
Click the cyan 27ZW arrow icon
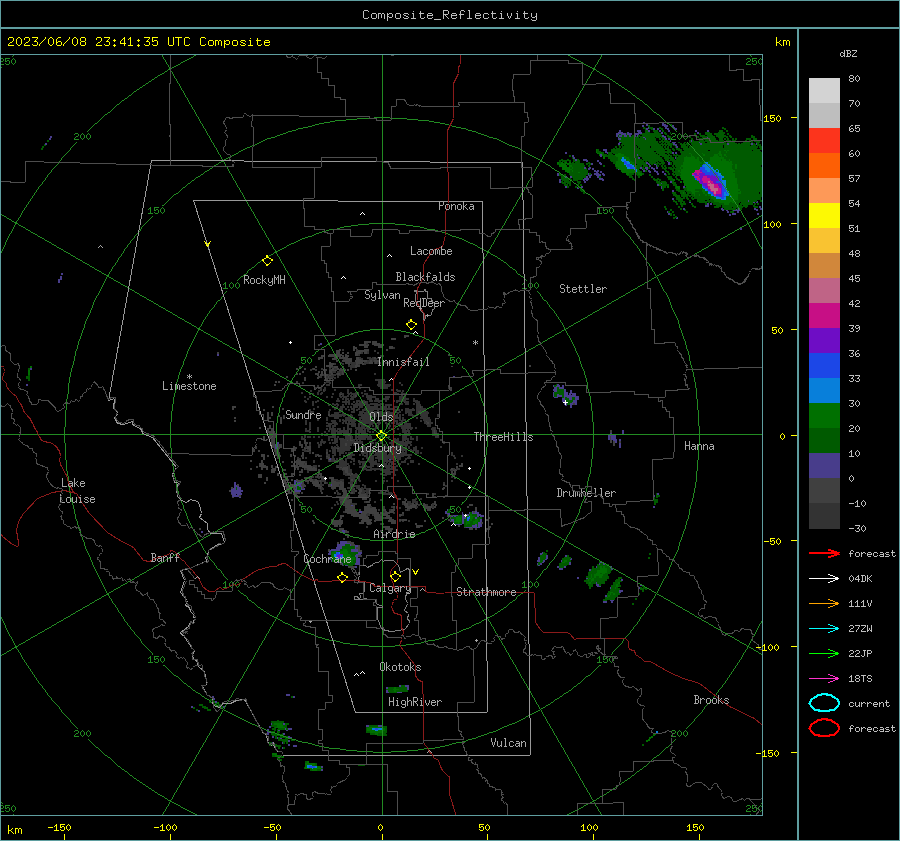824,628
